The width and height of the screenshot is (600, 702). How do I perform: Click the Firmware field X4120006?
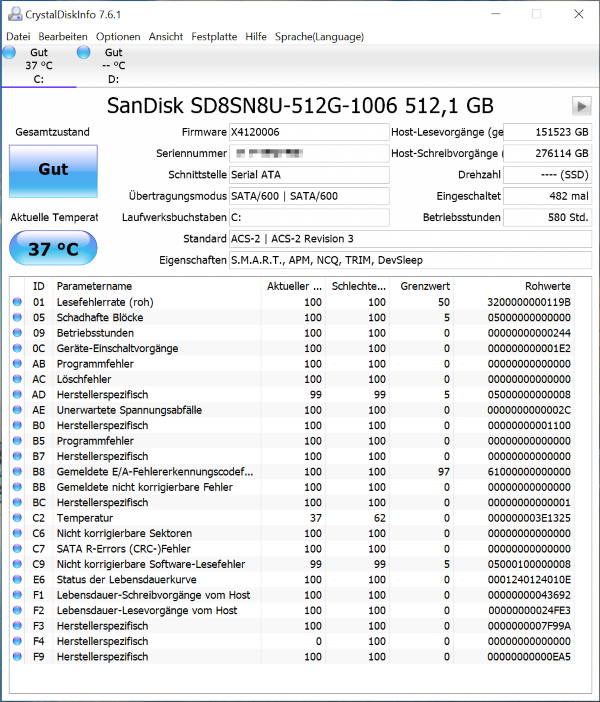pos(309,132)
